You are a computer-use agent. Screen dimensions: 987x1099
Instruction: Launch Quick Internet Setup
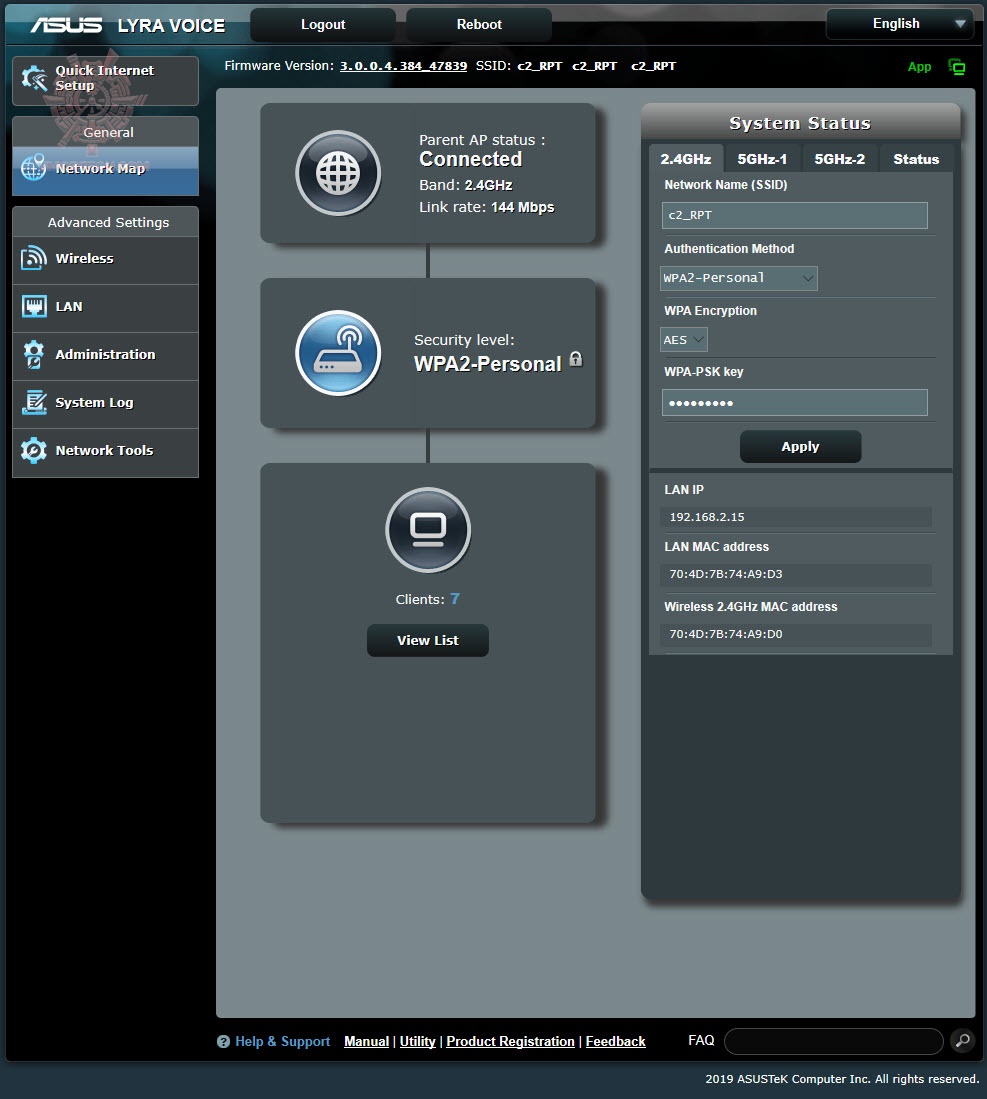click(x=105, y=79)
